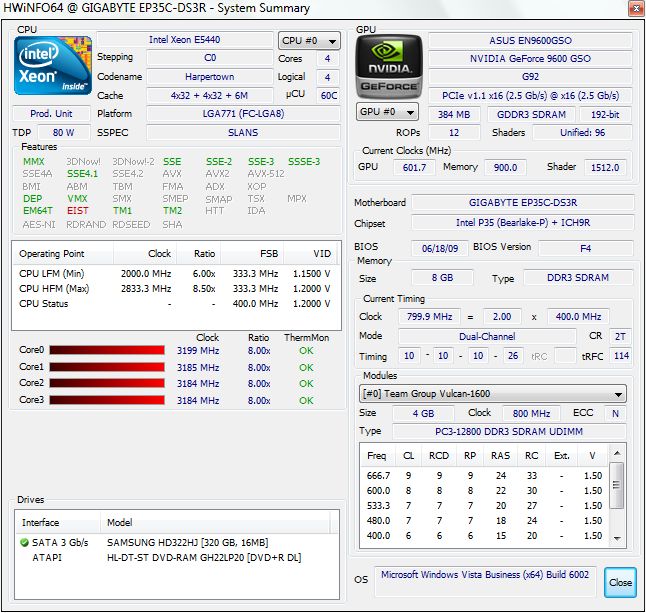Click the RCD column header
This screenshot has width=646, height=613.
click(439, 456)
